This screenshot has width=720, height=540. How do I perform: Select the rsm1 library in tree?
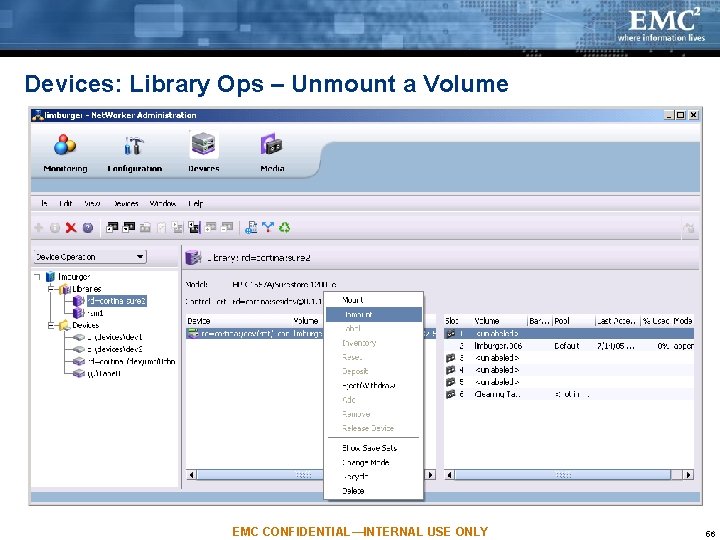click(95, 313)
